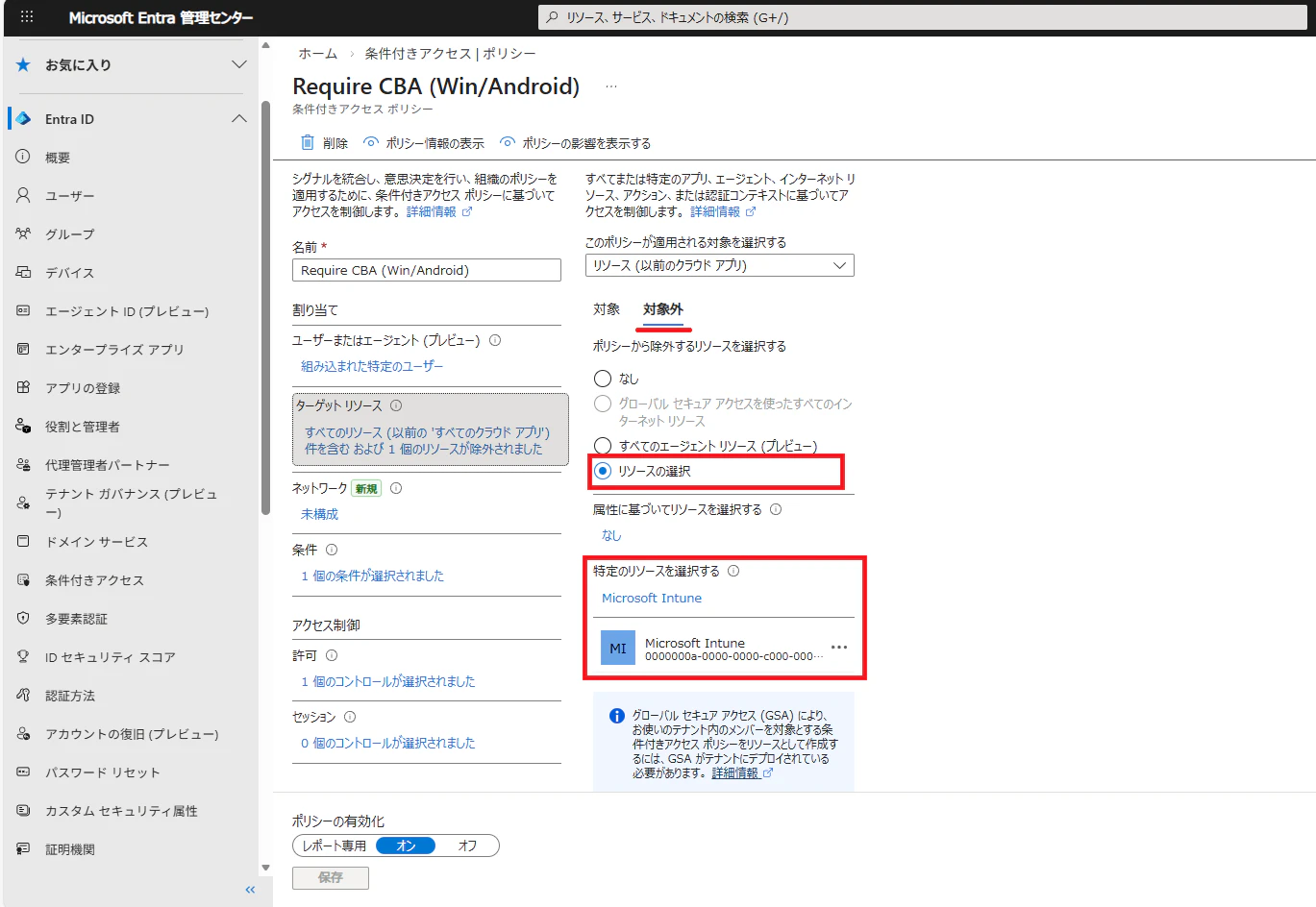Expand the お気に入り section chevron

[x=239, y=64]
